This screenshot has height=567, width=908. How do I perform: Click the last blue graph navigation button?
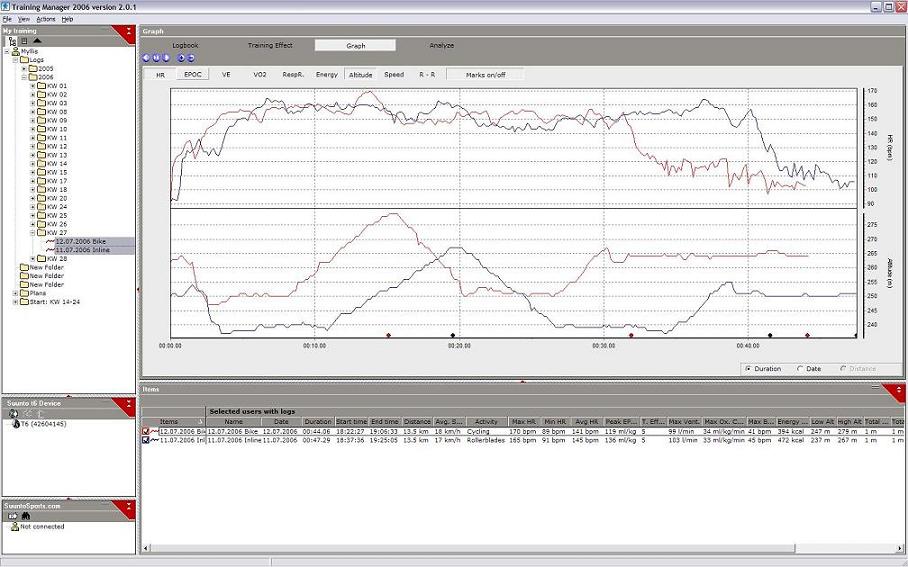191,58
